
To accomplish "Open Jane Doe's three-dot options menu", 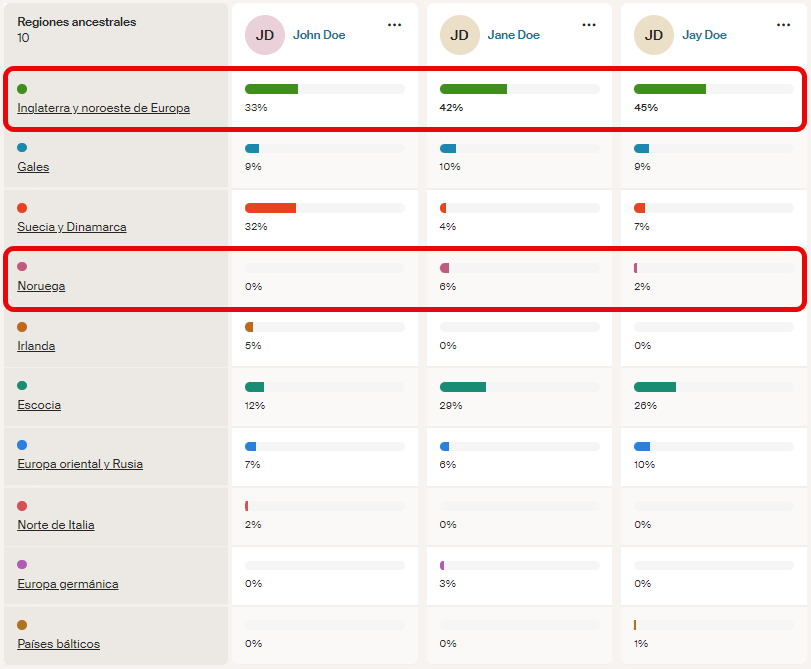I will [589, 25].
